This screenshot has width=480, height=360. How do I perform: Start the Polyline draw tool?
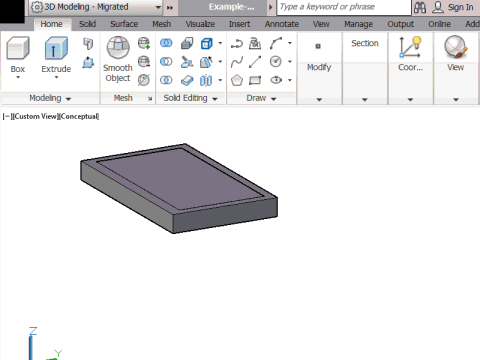(237, 43)
